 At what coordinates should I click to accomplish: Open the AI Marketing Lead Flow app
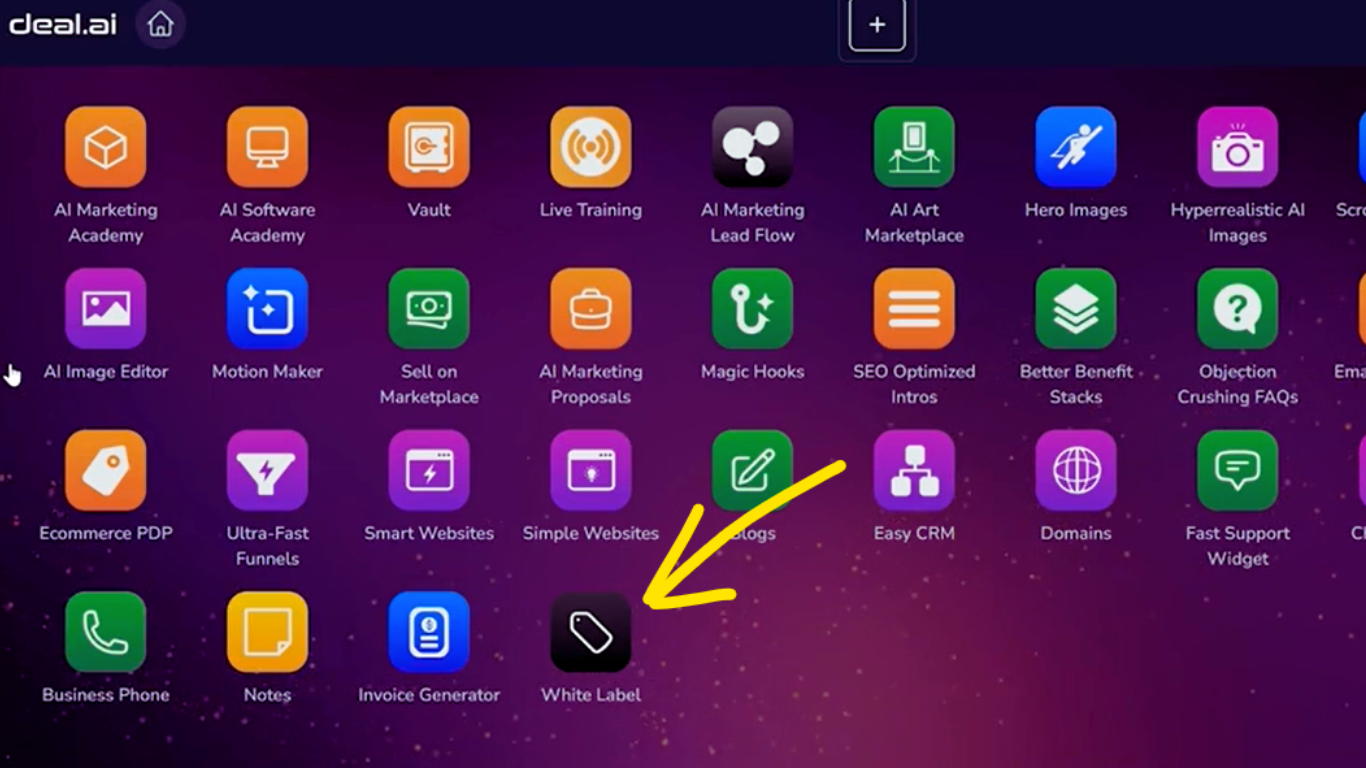(x=752, y=147)
